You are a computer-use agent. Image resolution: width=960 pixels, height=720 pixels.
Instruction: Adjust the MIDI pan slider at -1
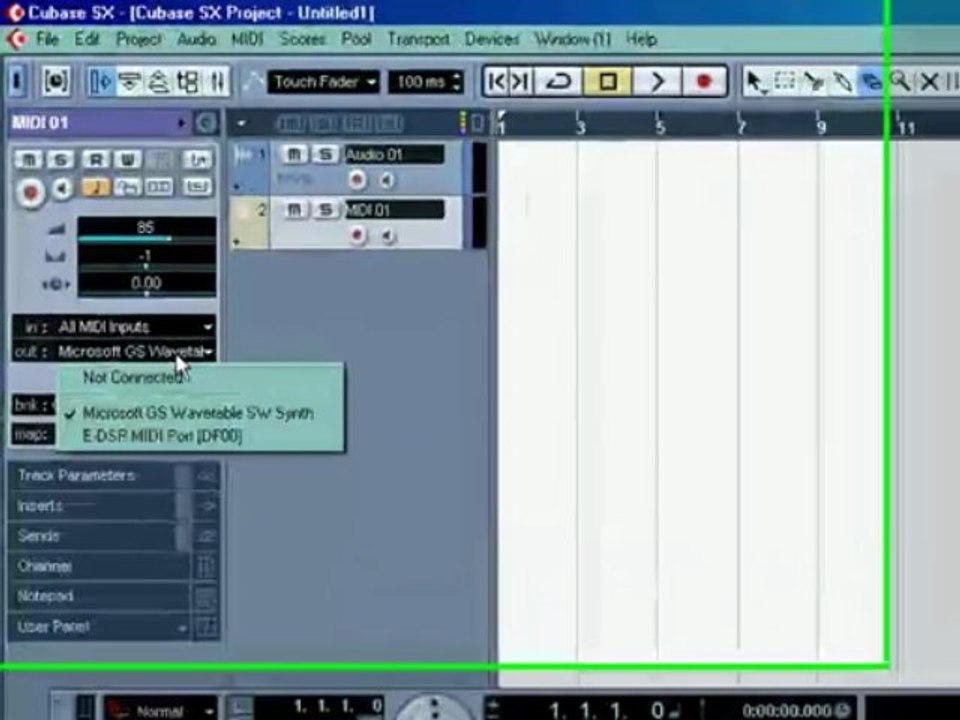146,257
